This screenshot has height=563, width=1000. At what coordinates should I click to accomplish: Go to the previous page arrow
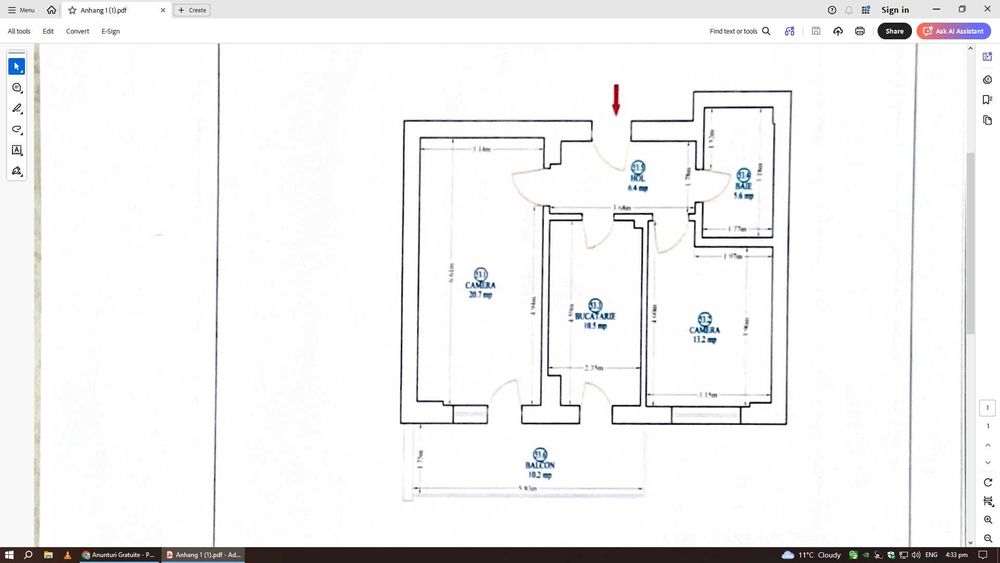click(x=987, y=445)
